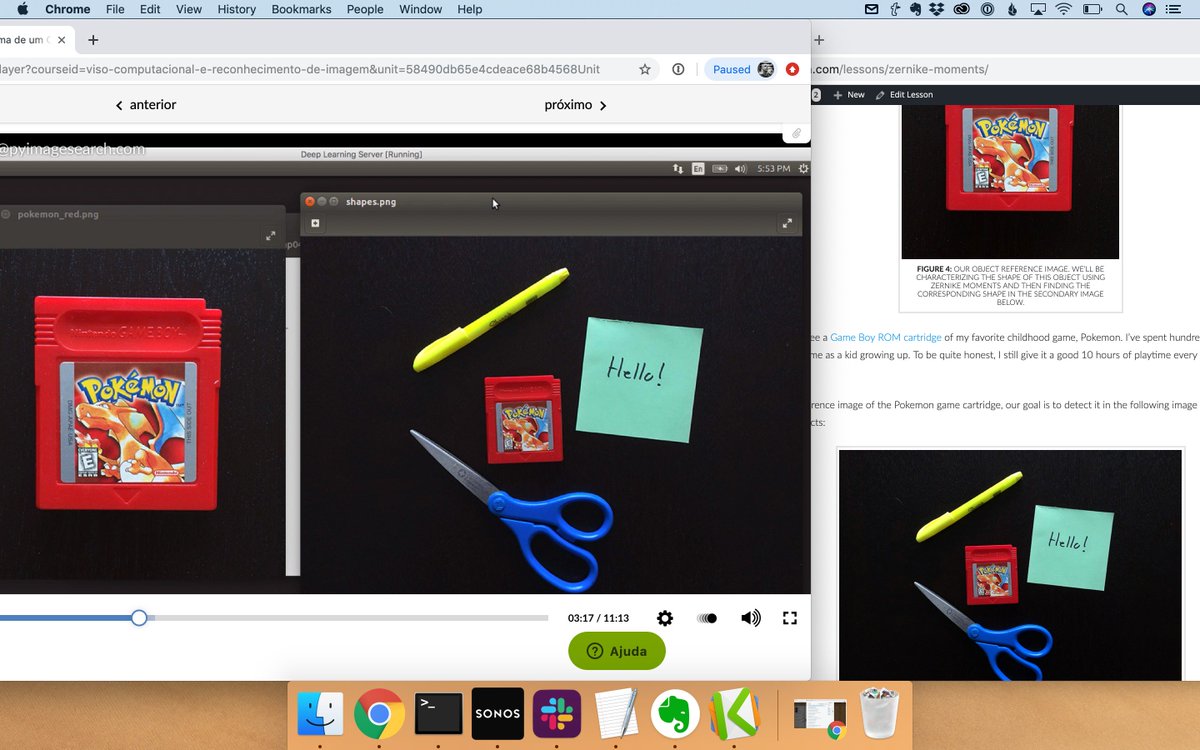Click the circled-I extension icon in Chrome toolbar
1200x750 pixels.
tap(678, 70)
